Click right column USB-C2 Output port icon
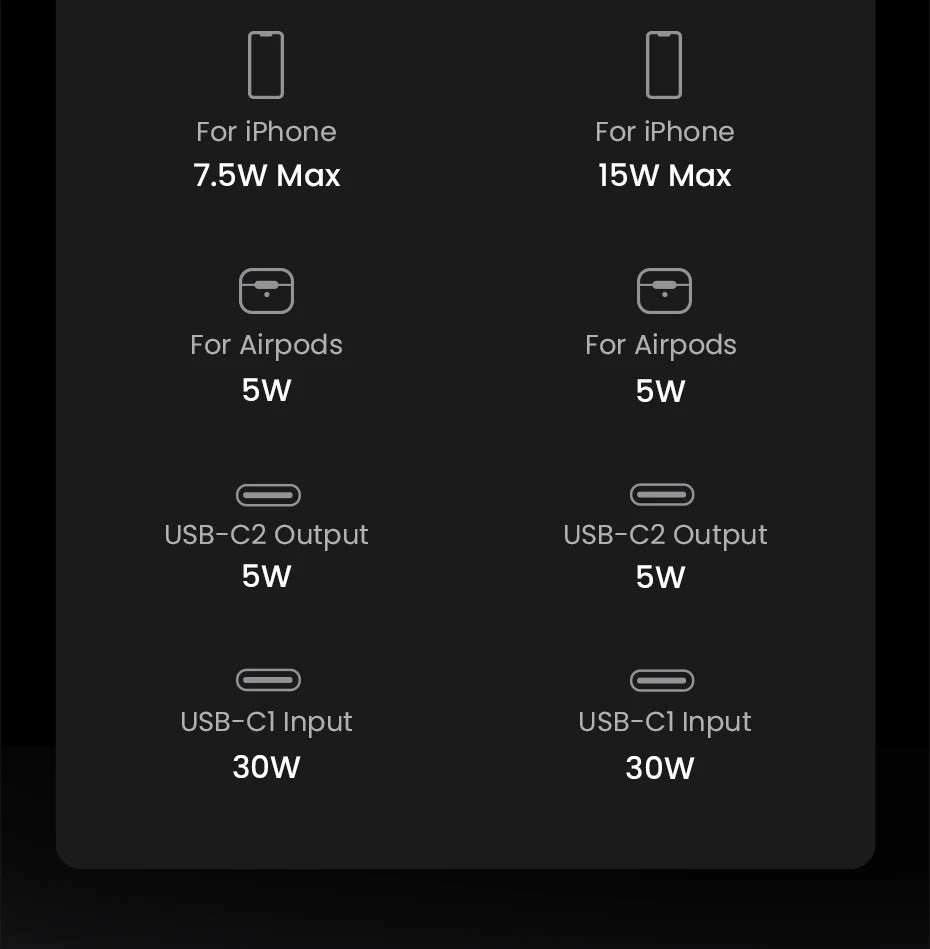Viewport: 930px width, 949px height. (x=662, y=495)
